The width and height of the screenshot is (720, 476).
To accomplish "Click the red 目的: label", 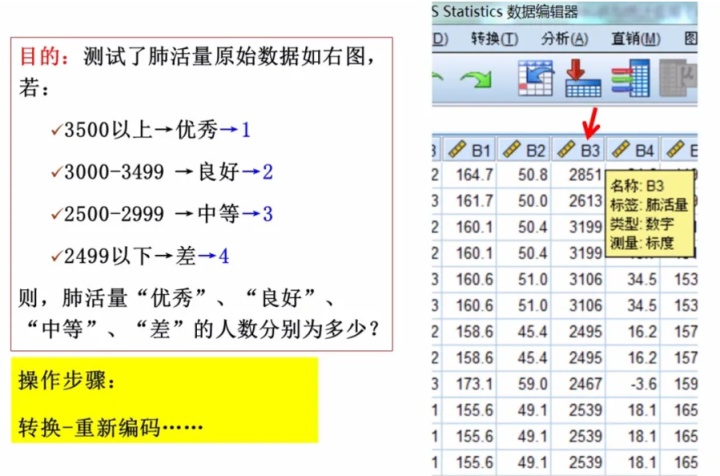I will [45, 57].
